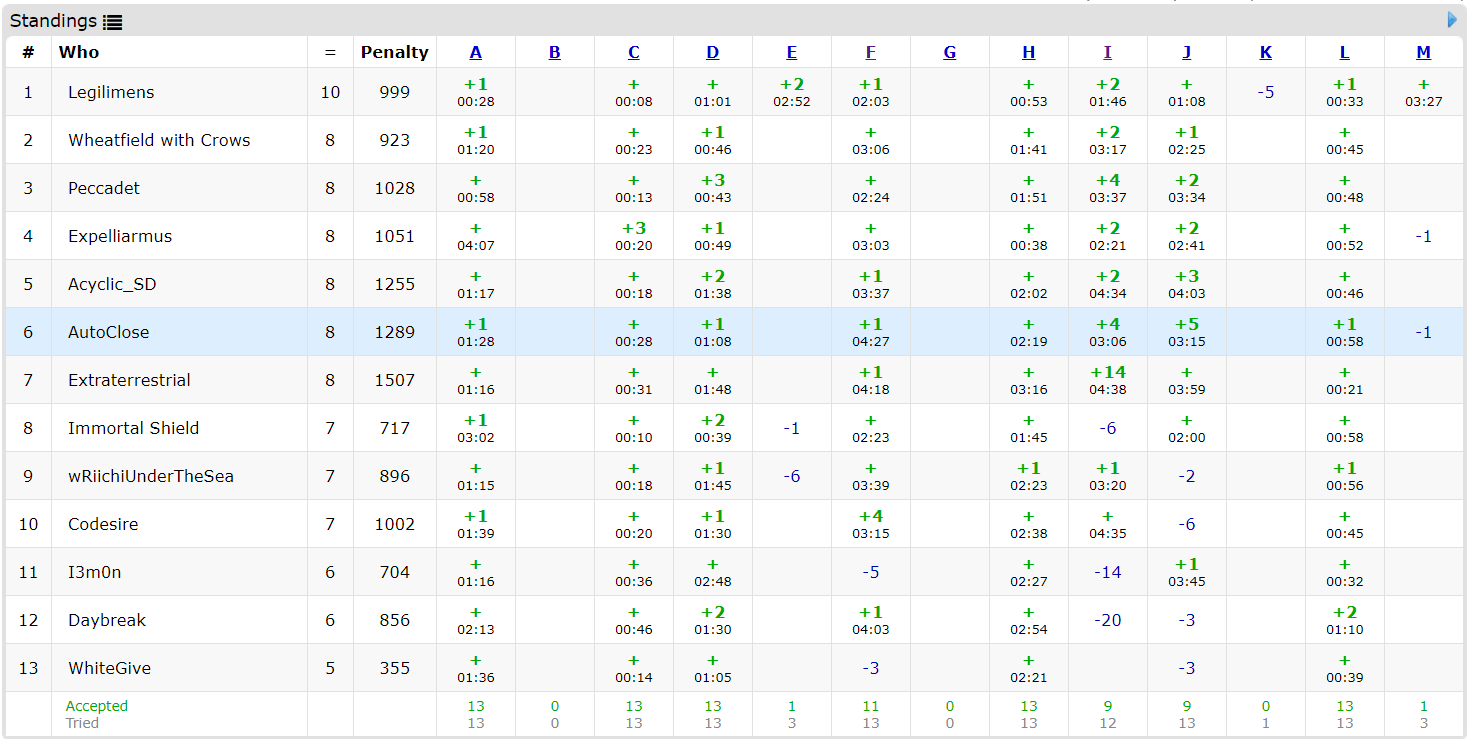The image size is (1472, 739).
Task: Open problem H link
Action: 1028,53
